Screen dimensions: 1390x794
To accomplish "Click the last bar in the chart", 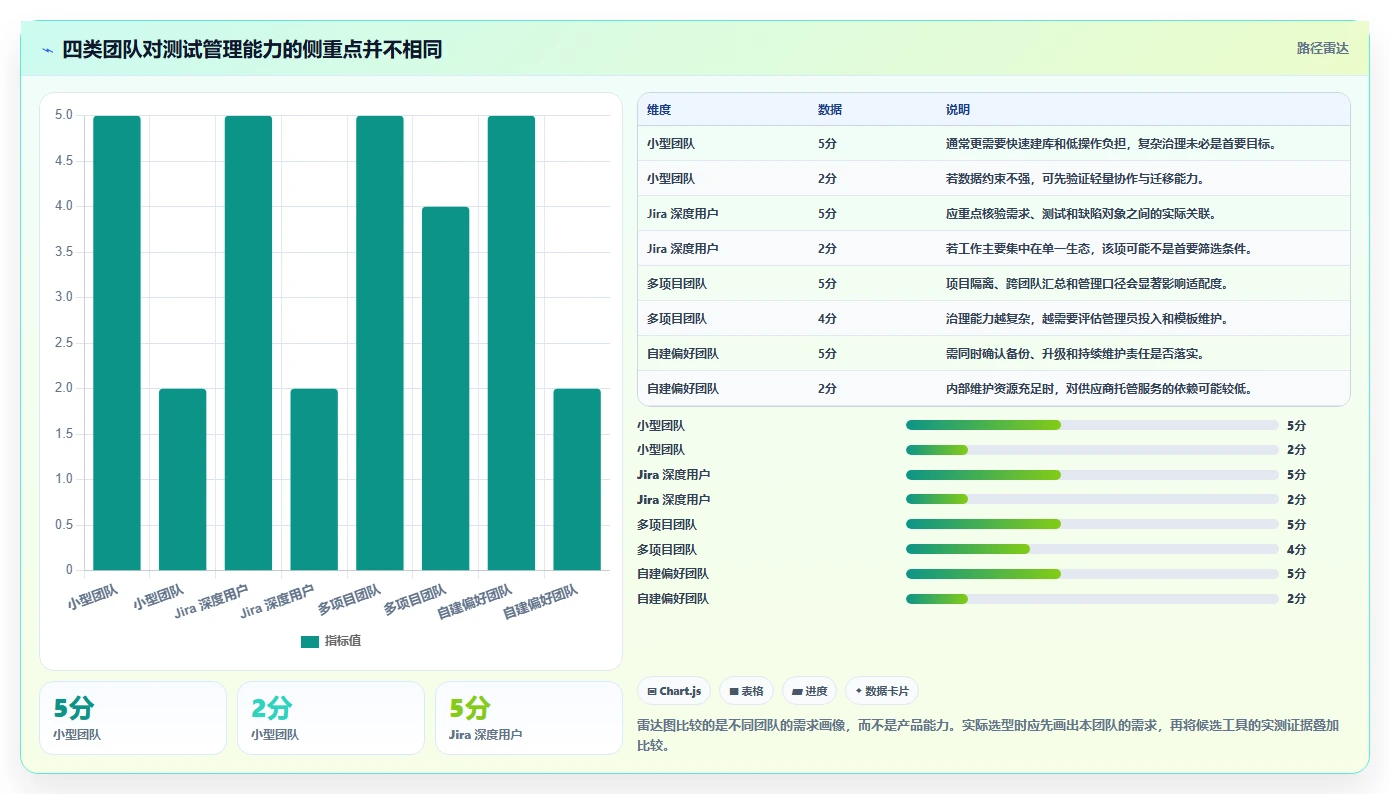I will pyautogui.click(x=577, y=479).
